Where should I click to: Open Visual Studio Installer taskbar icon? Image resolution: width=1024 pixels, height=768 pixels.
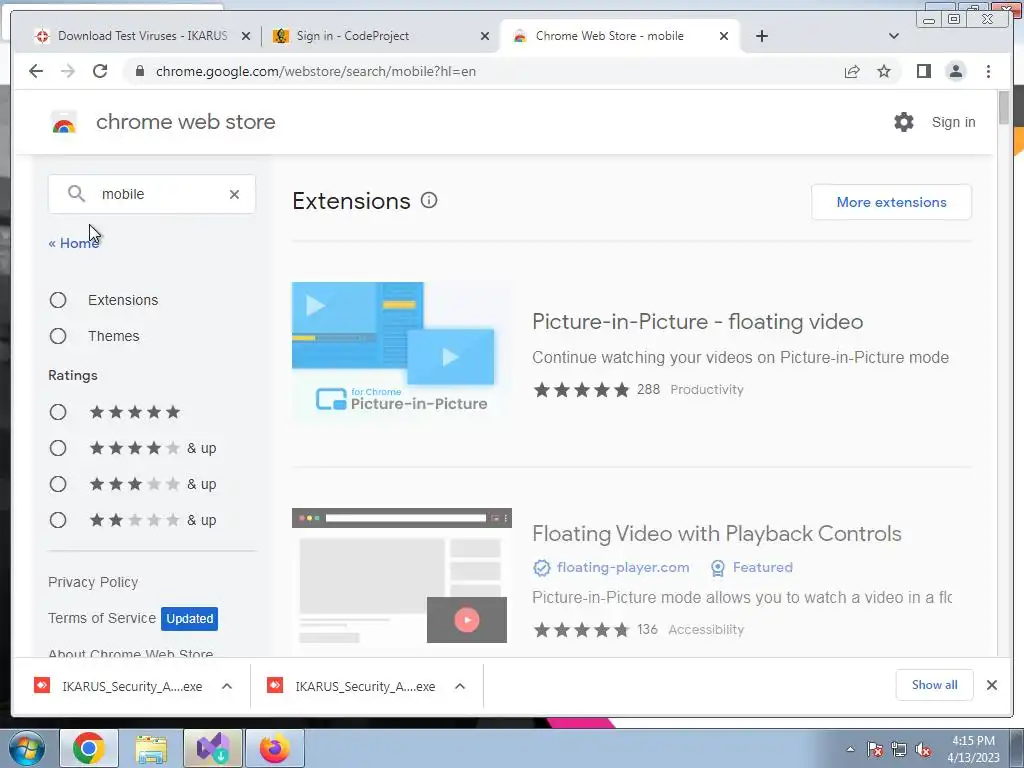213,748
